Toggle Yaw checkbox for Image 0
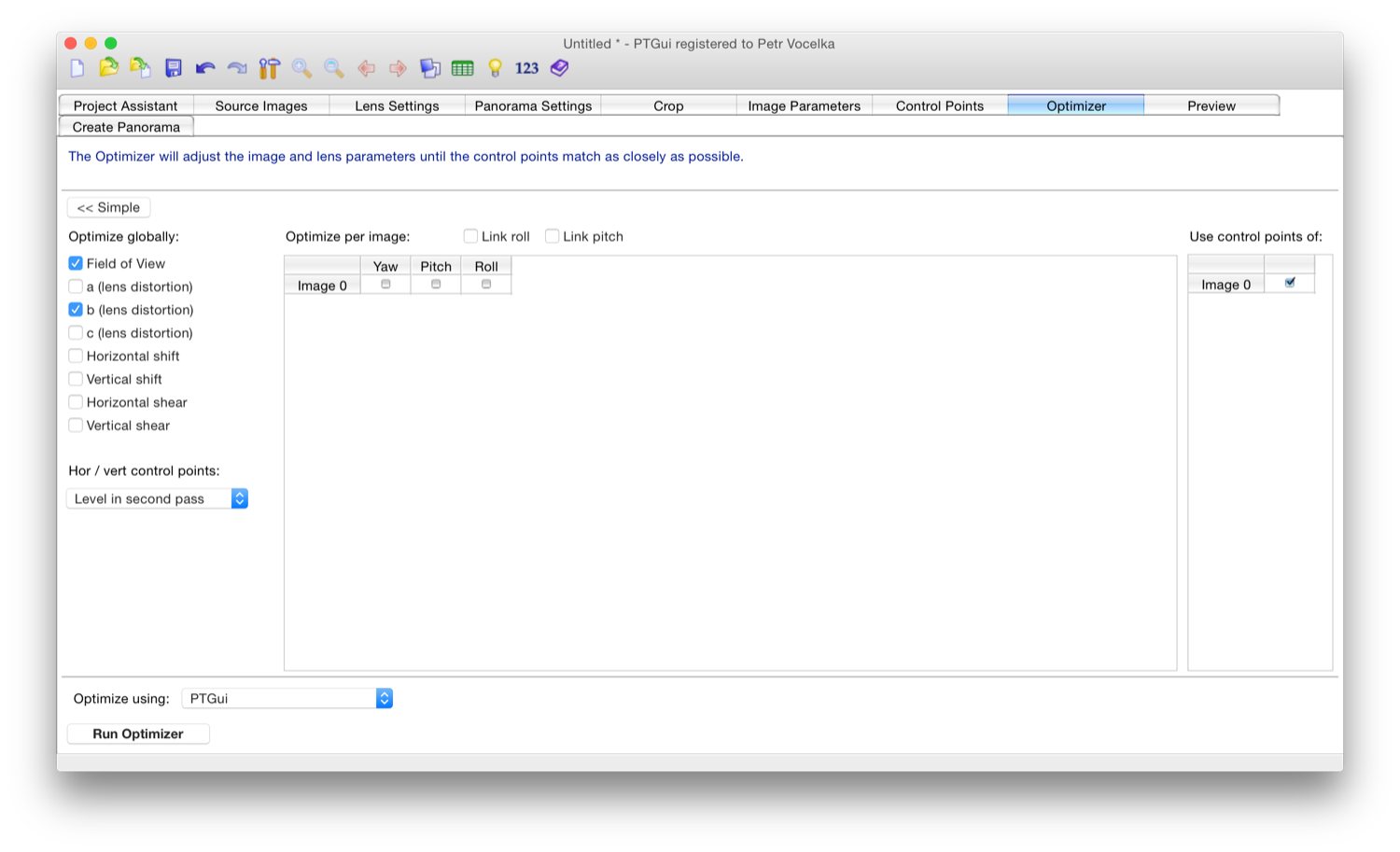 (385, 285)
